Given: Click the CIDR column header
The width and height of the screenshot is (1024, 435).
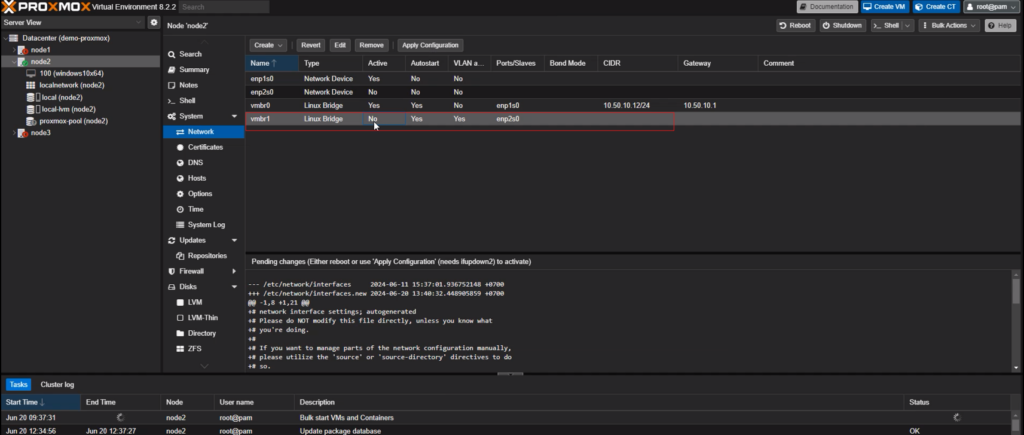Looking at the screenshot, I should pos(637,63).
